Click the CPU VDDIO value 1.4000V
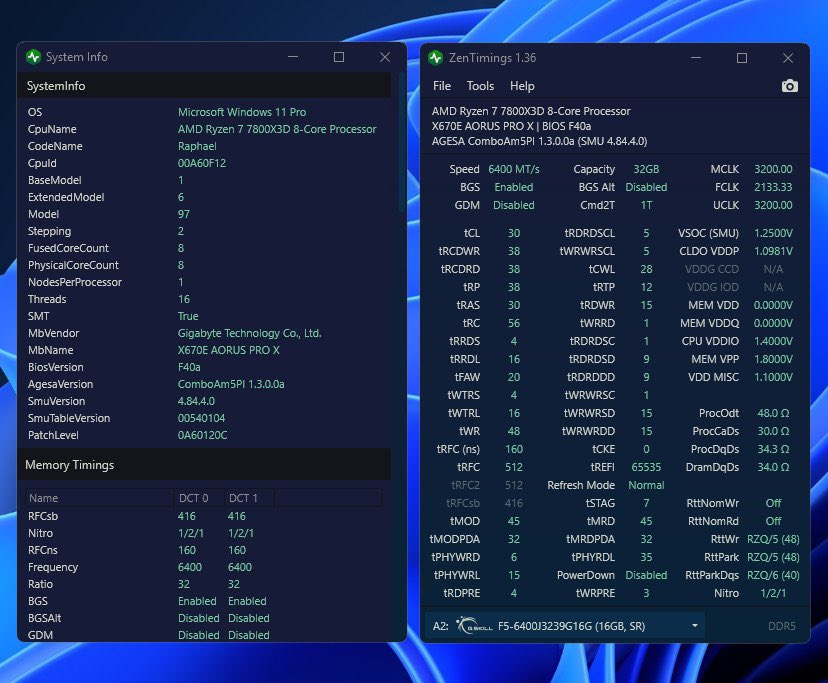828x683 pixels. click(773, 341)
